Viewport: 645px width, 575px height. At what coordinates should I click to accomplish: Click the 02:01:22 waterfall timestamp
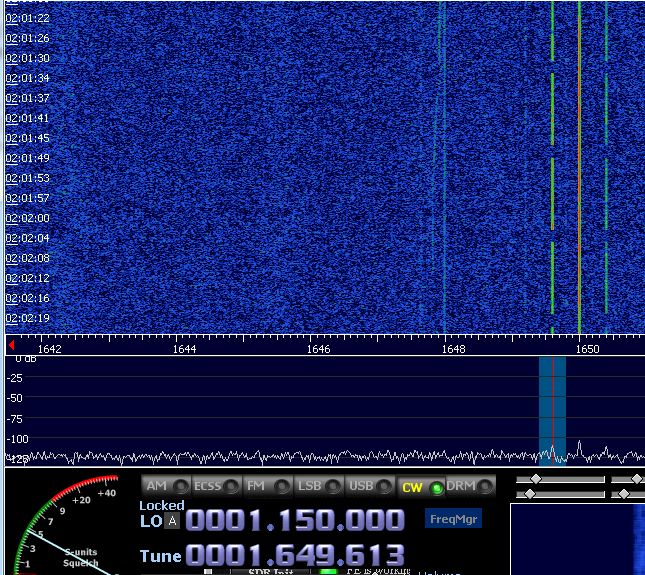28,18
